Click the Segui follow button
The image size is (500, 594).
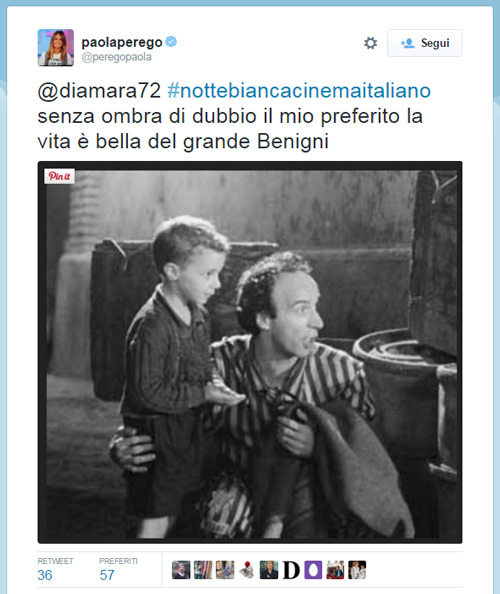tap(424, 43)
